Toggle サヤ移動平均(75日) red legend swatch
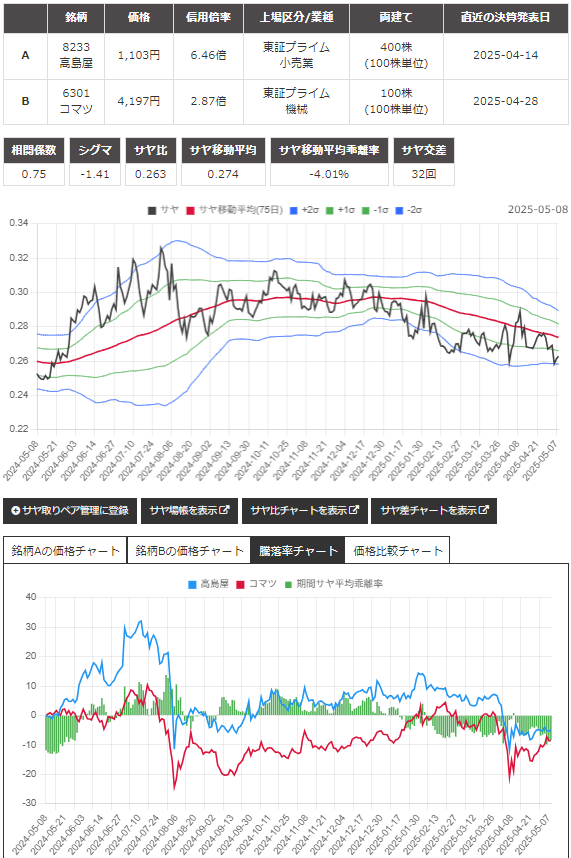Image resolution: width=571 pixels, height=858 pixels. click(x=190, y=210)
